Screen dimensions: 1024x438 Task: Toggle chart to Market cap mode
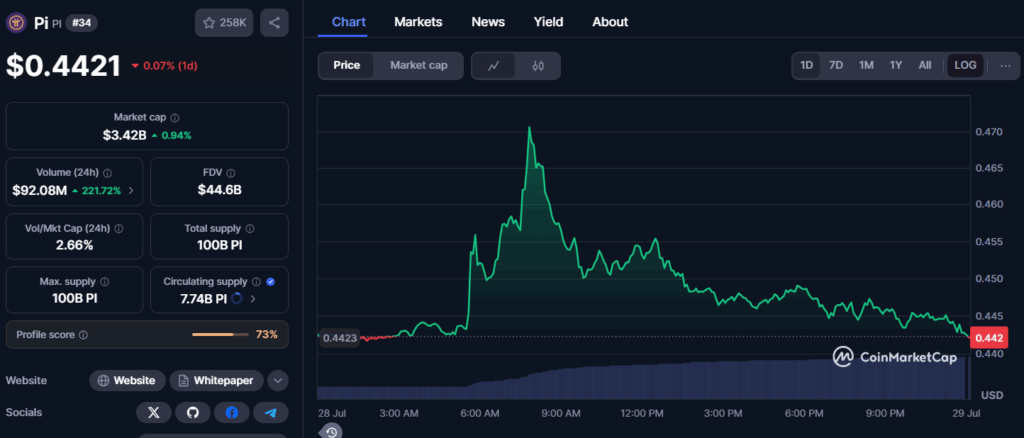(419, 65)
